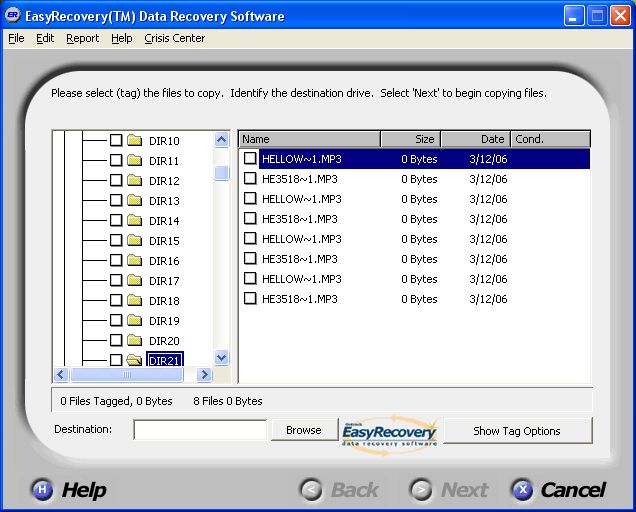
Task: Click the DIR16 folder icon
Action: [134, 260]
